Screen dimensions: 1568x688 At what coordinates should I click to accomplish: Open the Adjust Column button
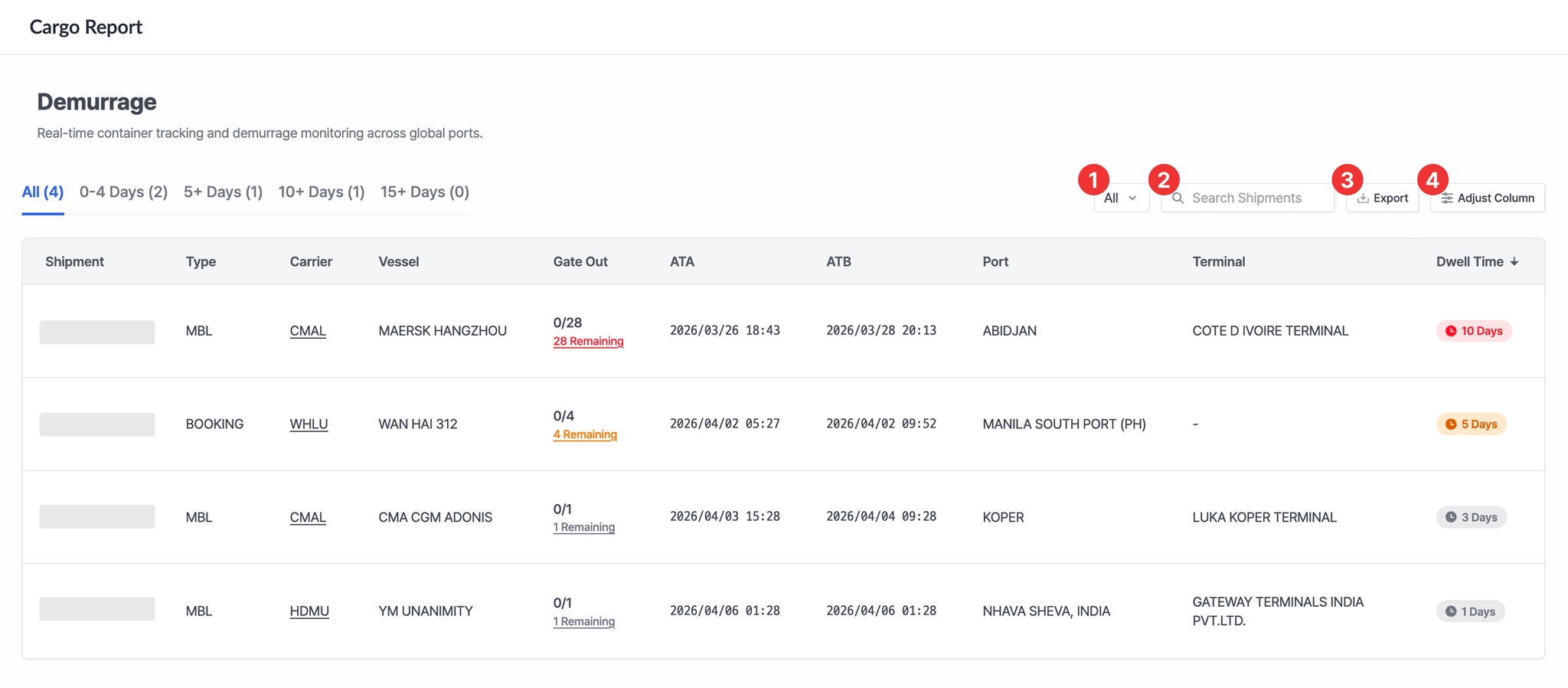(1488, 198)
